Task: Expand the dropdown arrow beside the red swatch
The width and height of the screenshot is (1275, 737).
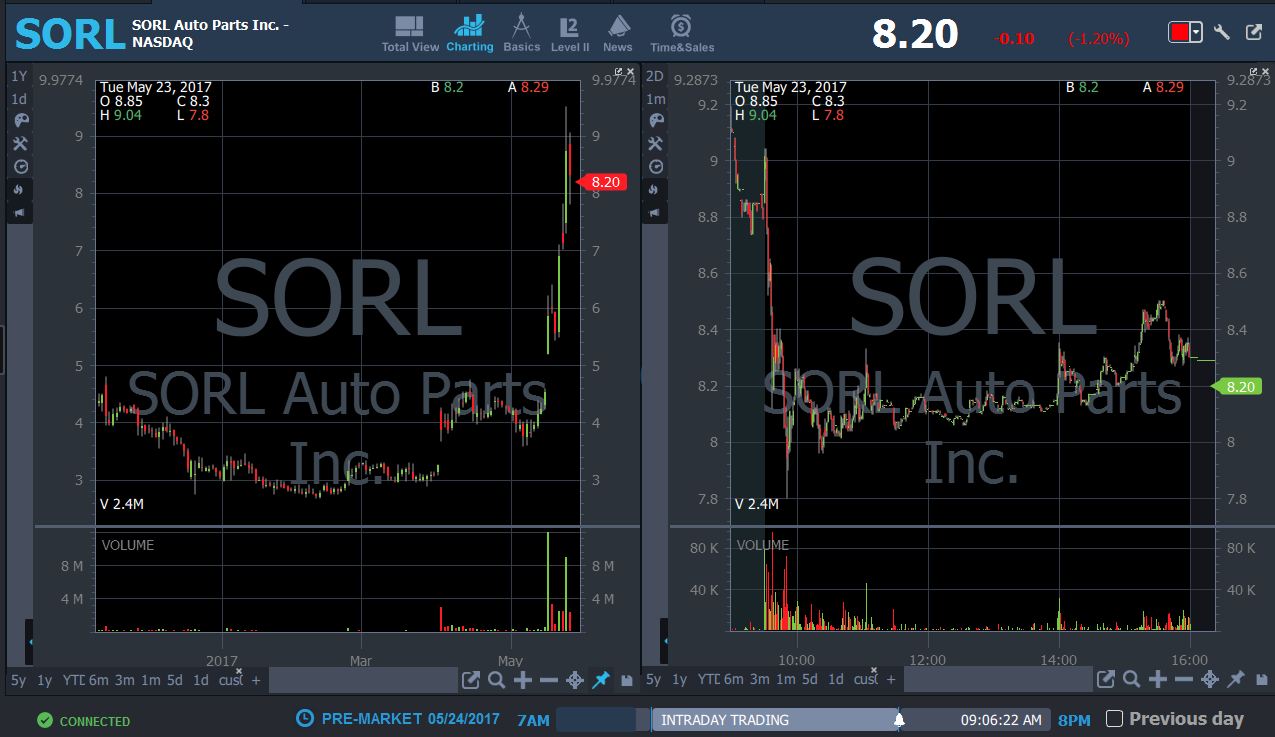Action: pyautogui.click(x=1196, y=32)
